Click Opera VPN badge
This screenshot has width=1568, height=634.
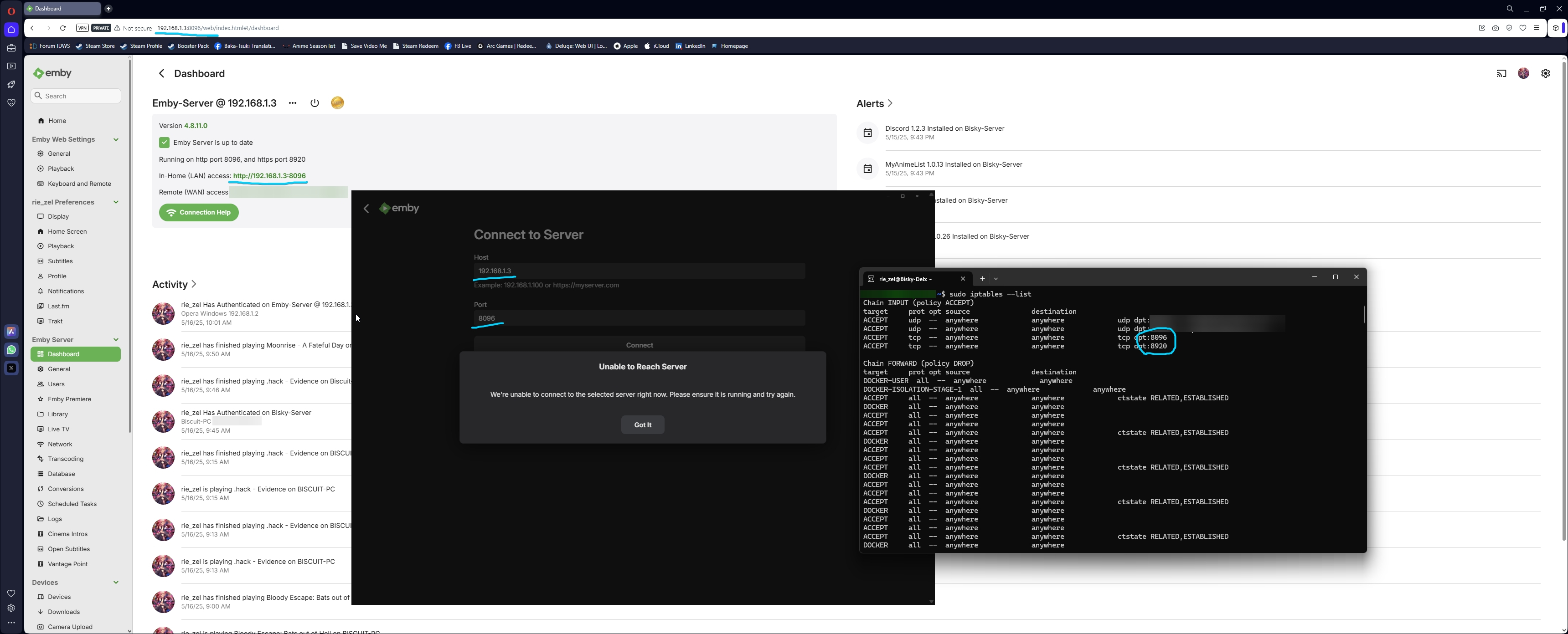click(x=82, y=28)
